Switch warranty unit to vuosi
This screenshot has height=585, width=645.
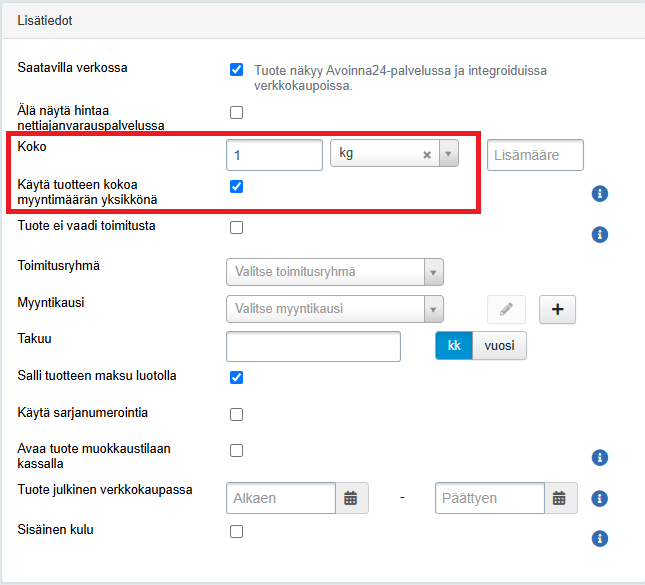coord(498,346)
